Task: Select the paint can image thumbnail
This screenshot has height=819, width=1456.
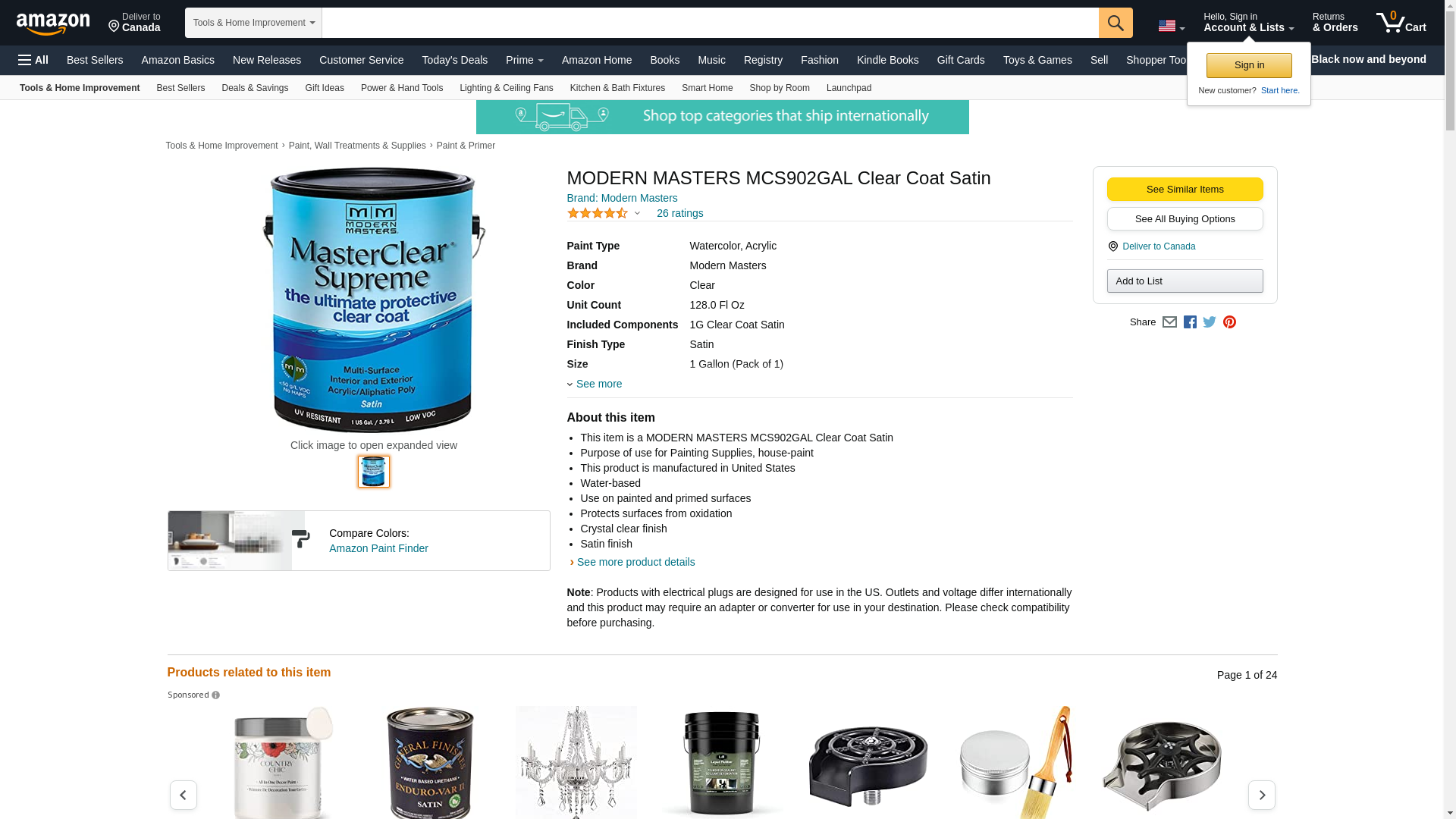Action: click(x=374, y=472)
